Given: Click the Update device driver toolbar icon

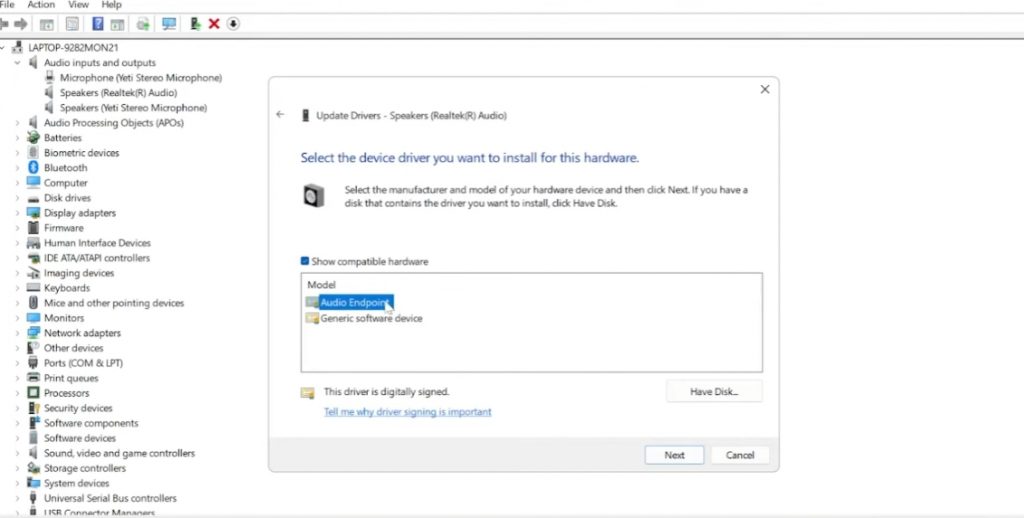Looking at the screenshot, I should click(x=143, y=24).
